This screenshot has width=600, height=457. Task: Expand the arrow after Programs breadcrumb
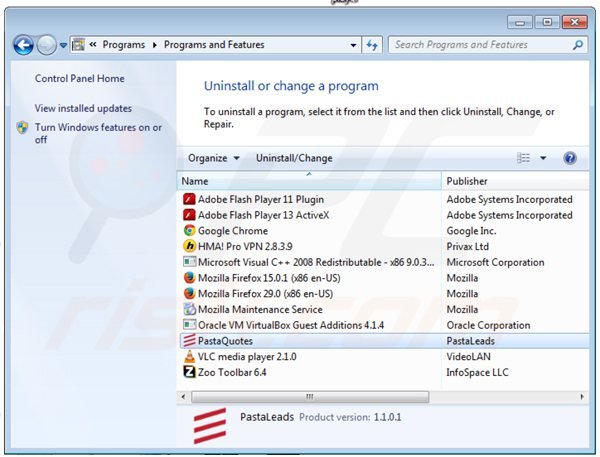[x=155, y=45]
